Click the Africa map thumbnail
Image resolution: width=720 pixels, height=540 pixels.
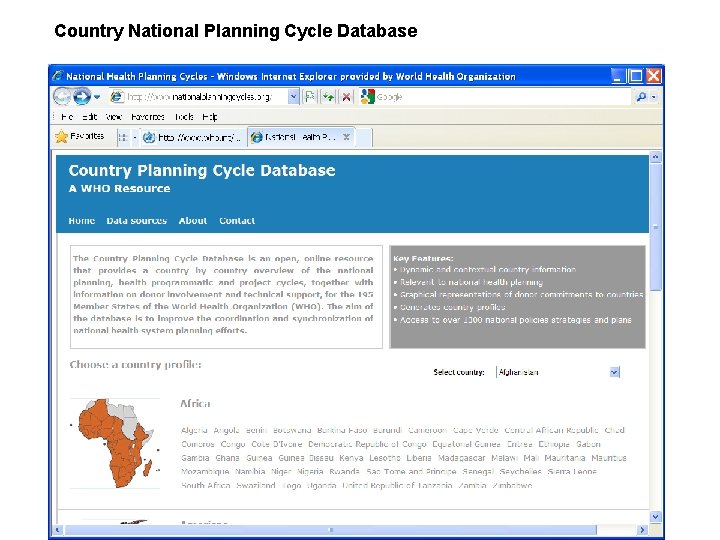[x=115, y=443]
